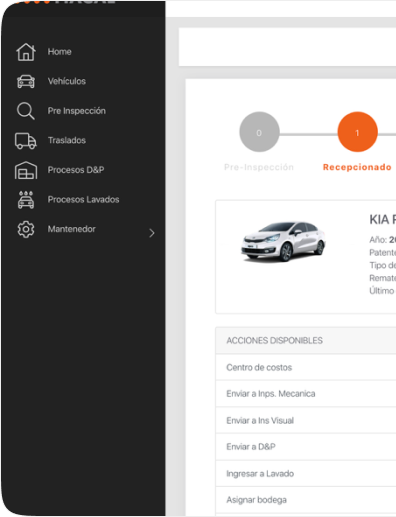Click the Home house icon
Image resolution: width=396 pixels, height=517 pixels.
pyautogui.click(x=26, y=52)
